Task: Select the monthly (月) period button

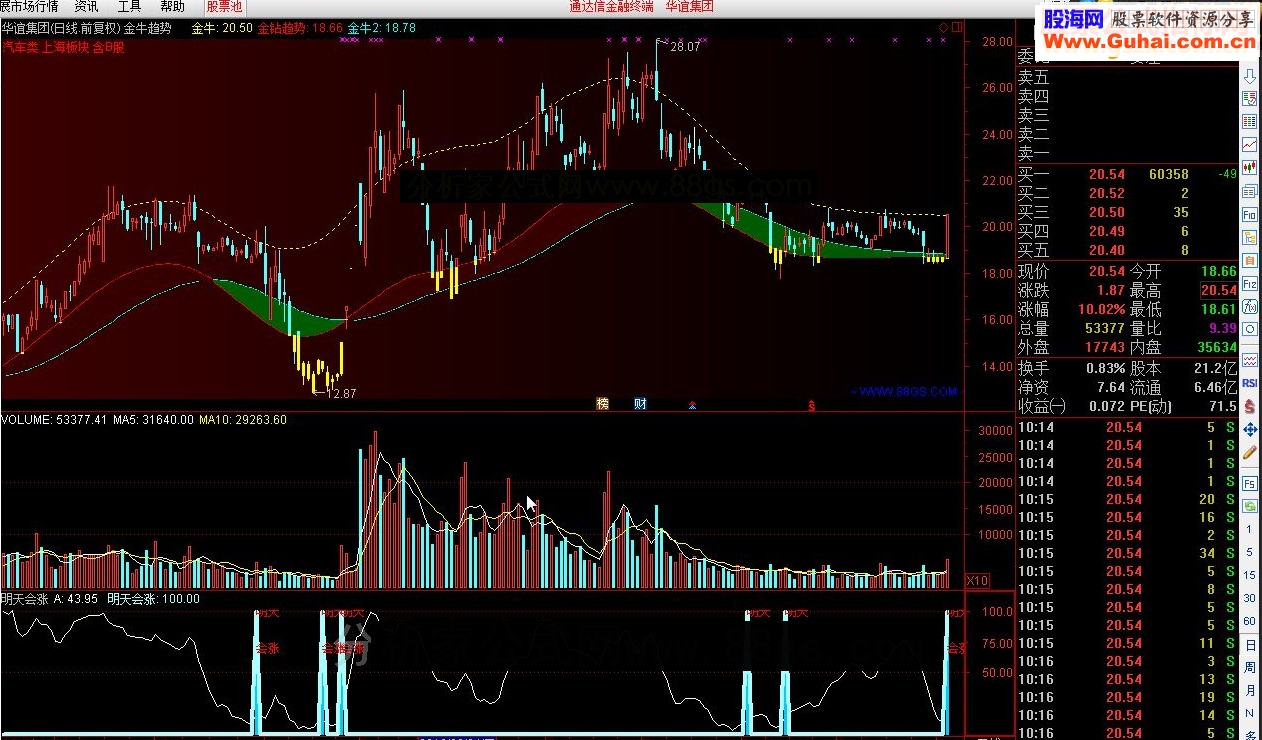Action: (x=1250, y=691)
